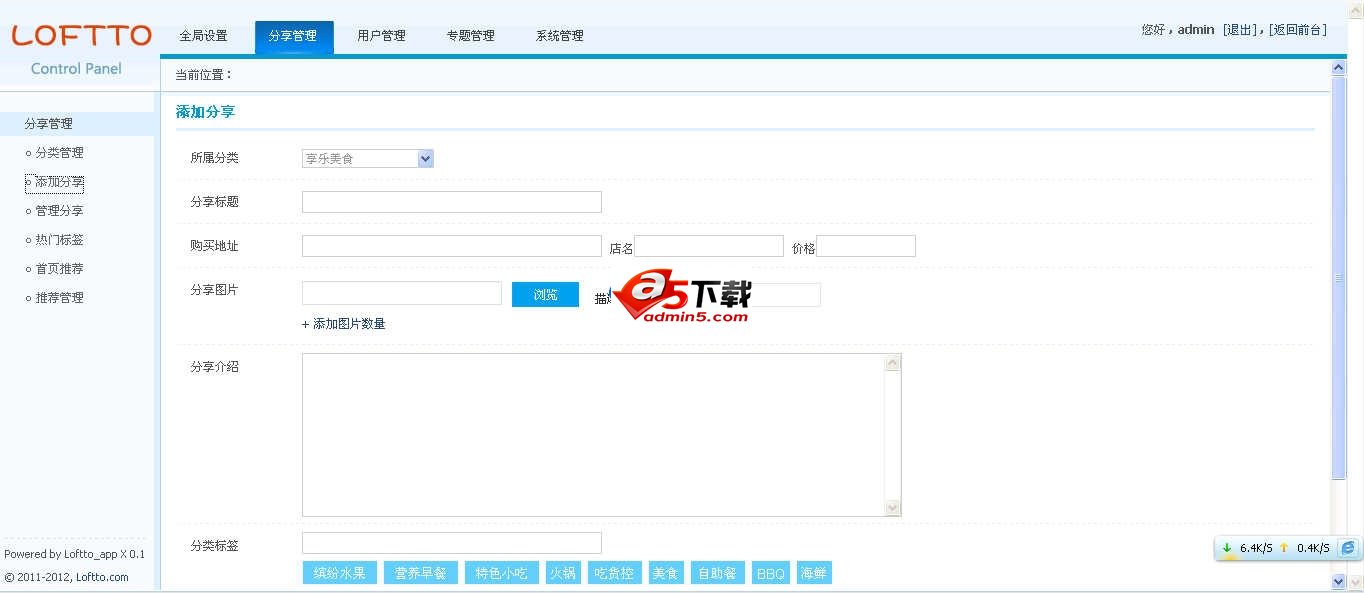The height and width of the screenshot is (593, 1364).
Task: Click the 浏览 browse button
Action: coord(545,294)
